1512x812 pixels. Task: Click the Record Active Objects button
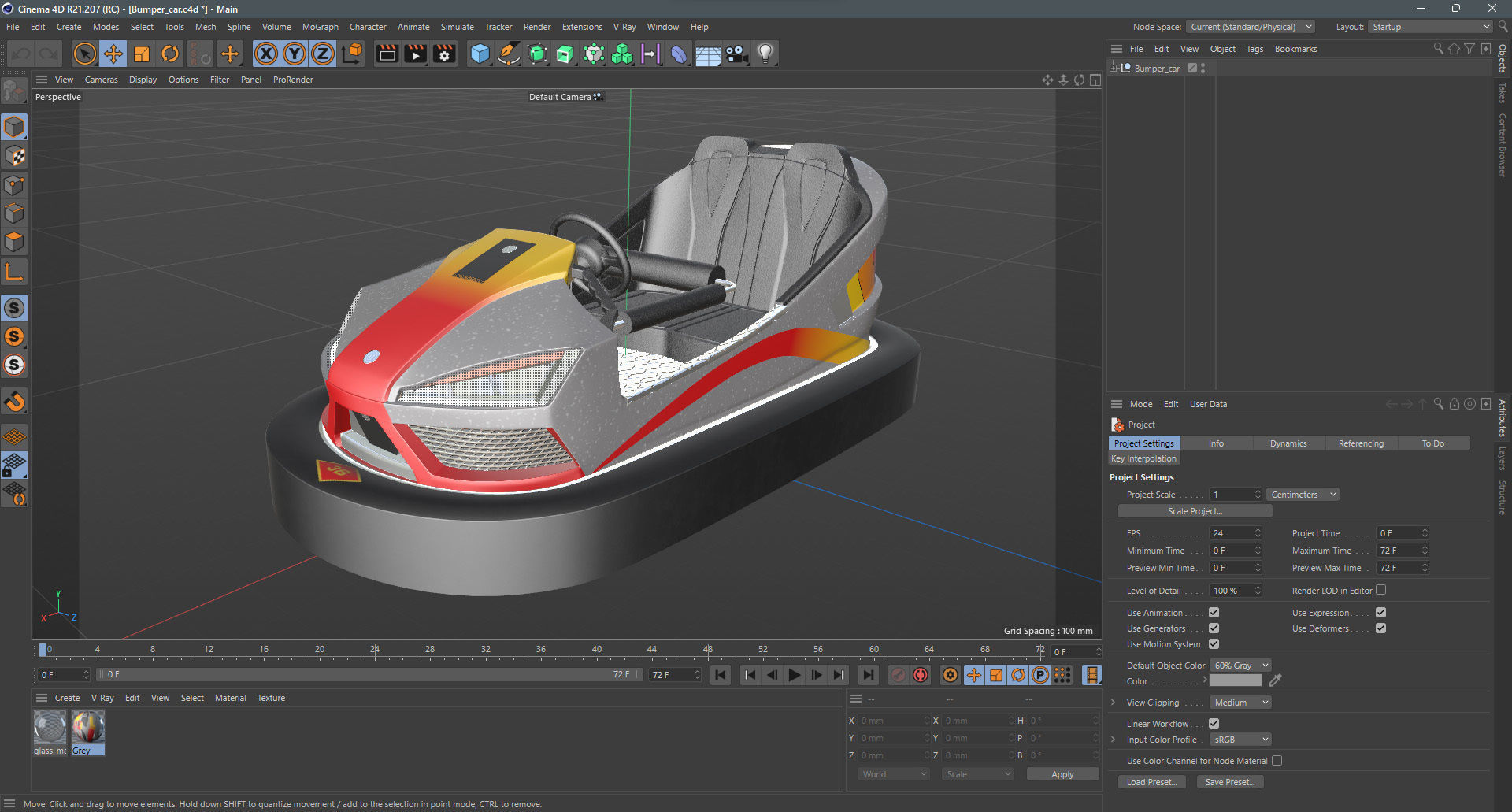pos(898,675)
